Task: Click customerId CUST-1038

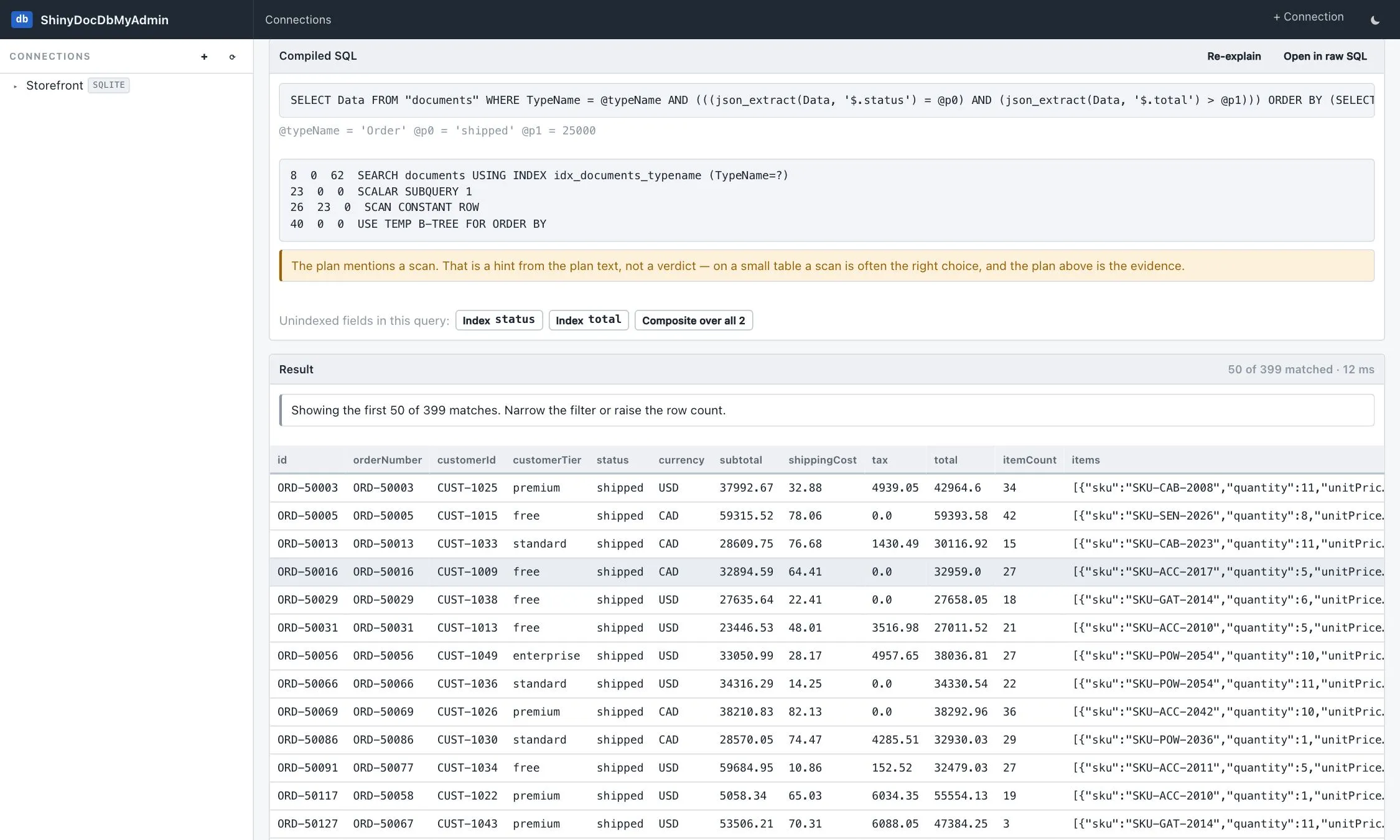Action: (467, 600)
